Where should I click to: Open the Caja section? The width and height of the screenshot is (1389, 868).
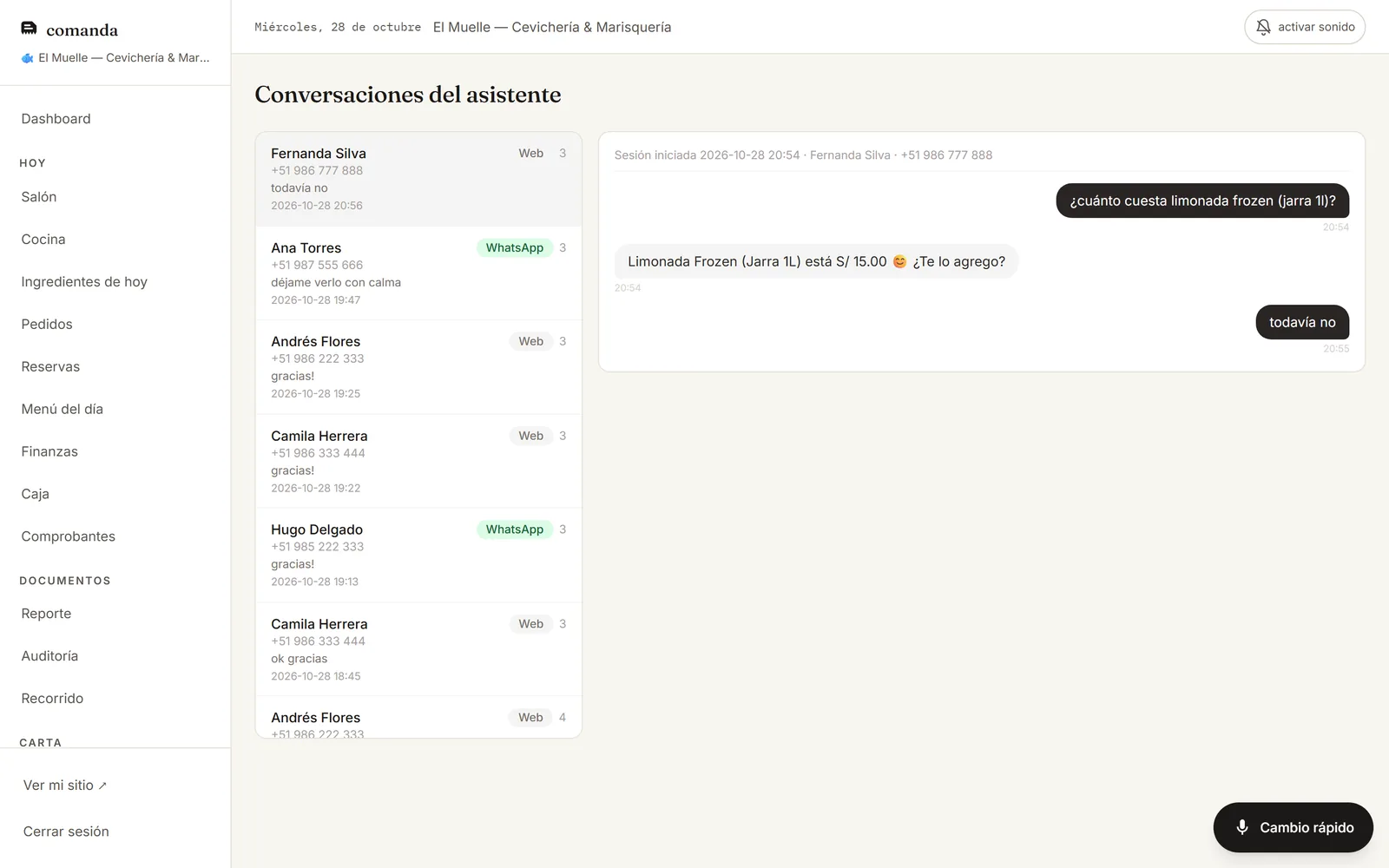pyautogui.click(x=36, y=495)
